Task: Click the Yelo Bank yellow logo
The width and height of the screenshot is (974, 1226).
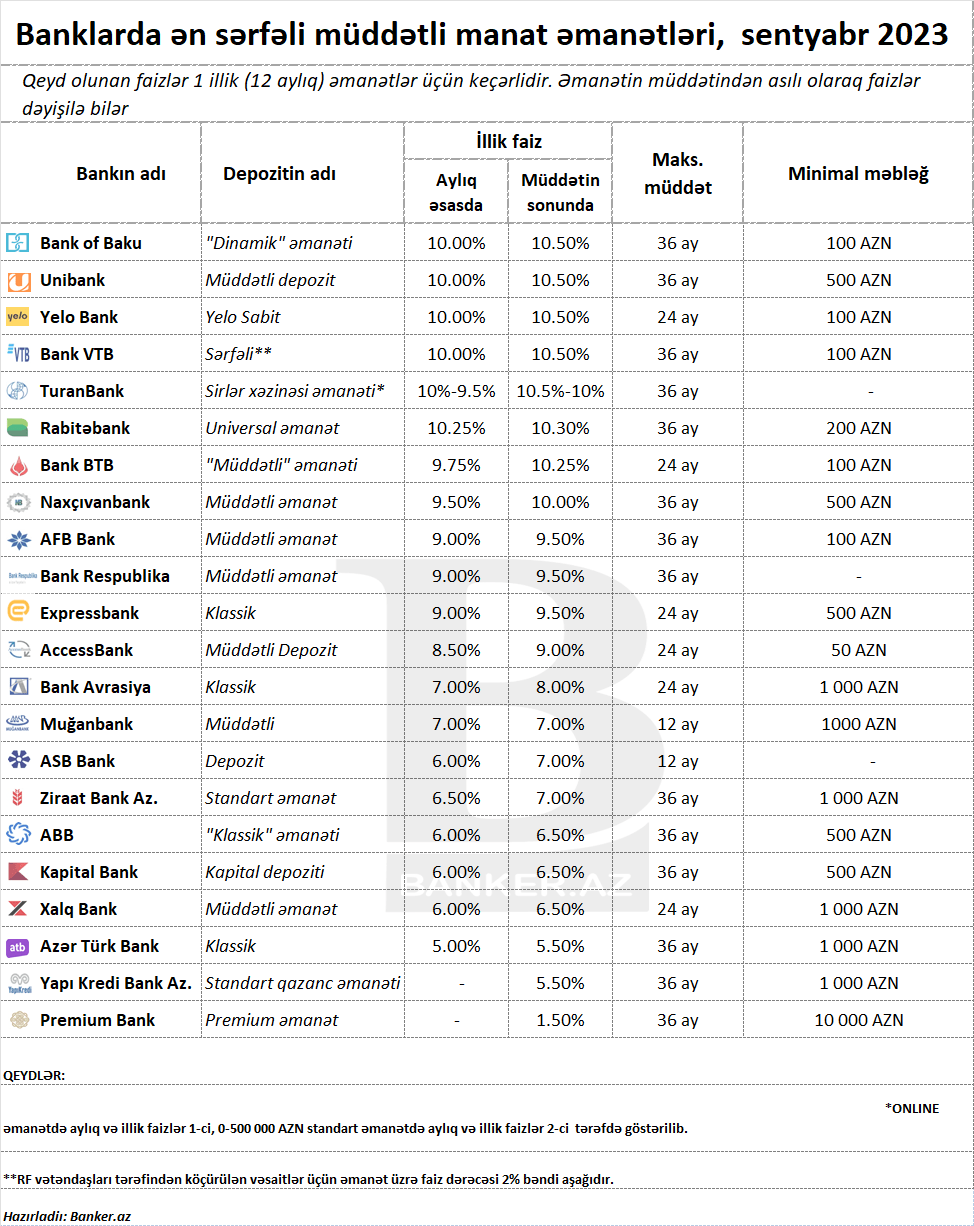Action: click(x=19, y=317)
